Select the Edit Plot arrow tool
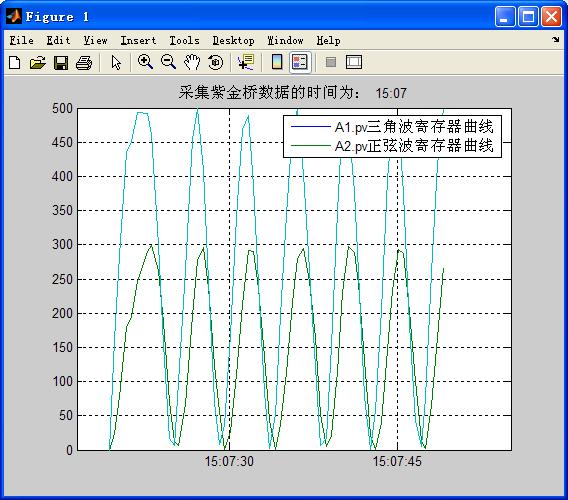This screenshot has width=568, height=500. coord(116,62)
